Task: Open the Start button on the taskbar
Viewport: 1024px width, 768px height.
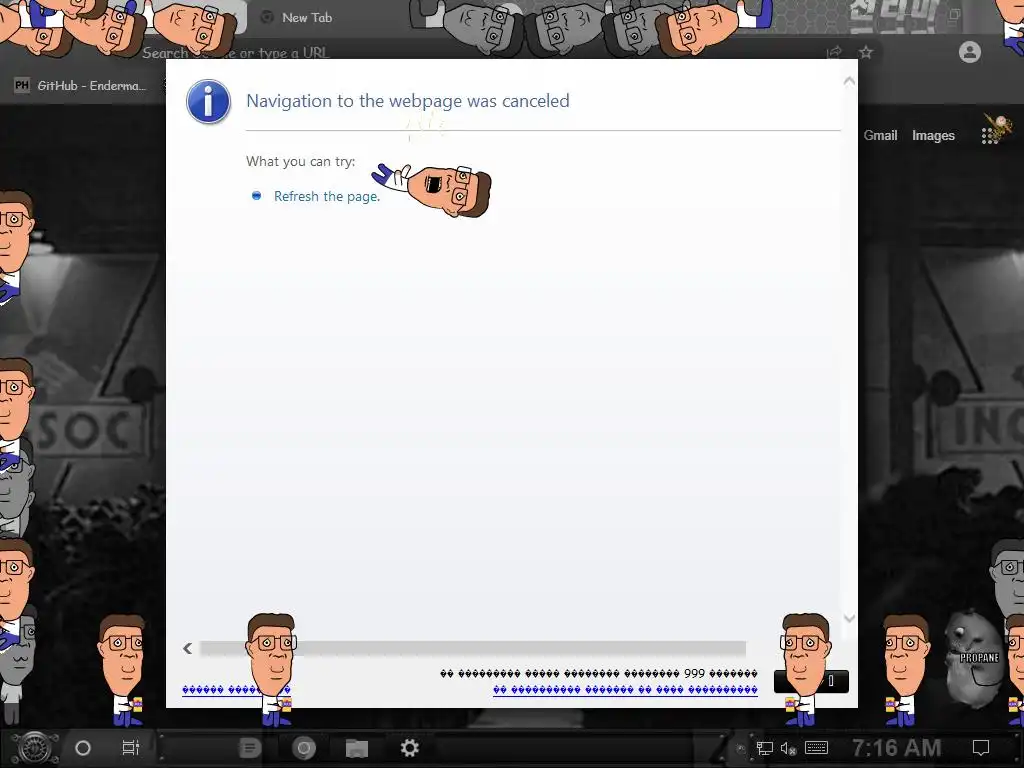Action: click(x=35, y=748)
